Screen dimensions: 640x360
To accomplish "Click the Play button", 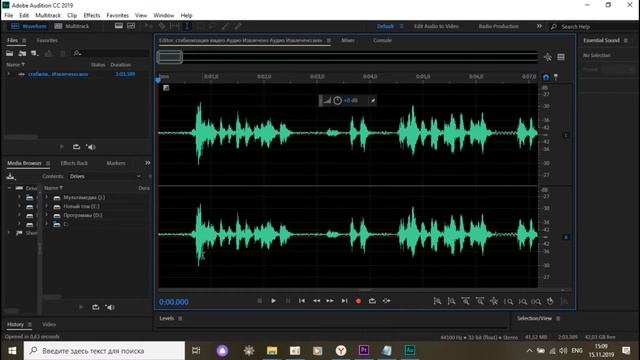I will (273, 301).
